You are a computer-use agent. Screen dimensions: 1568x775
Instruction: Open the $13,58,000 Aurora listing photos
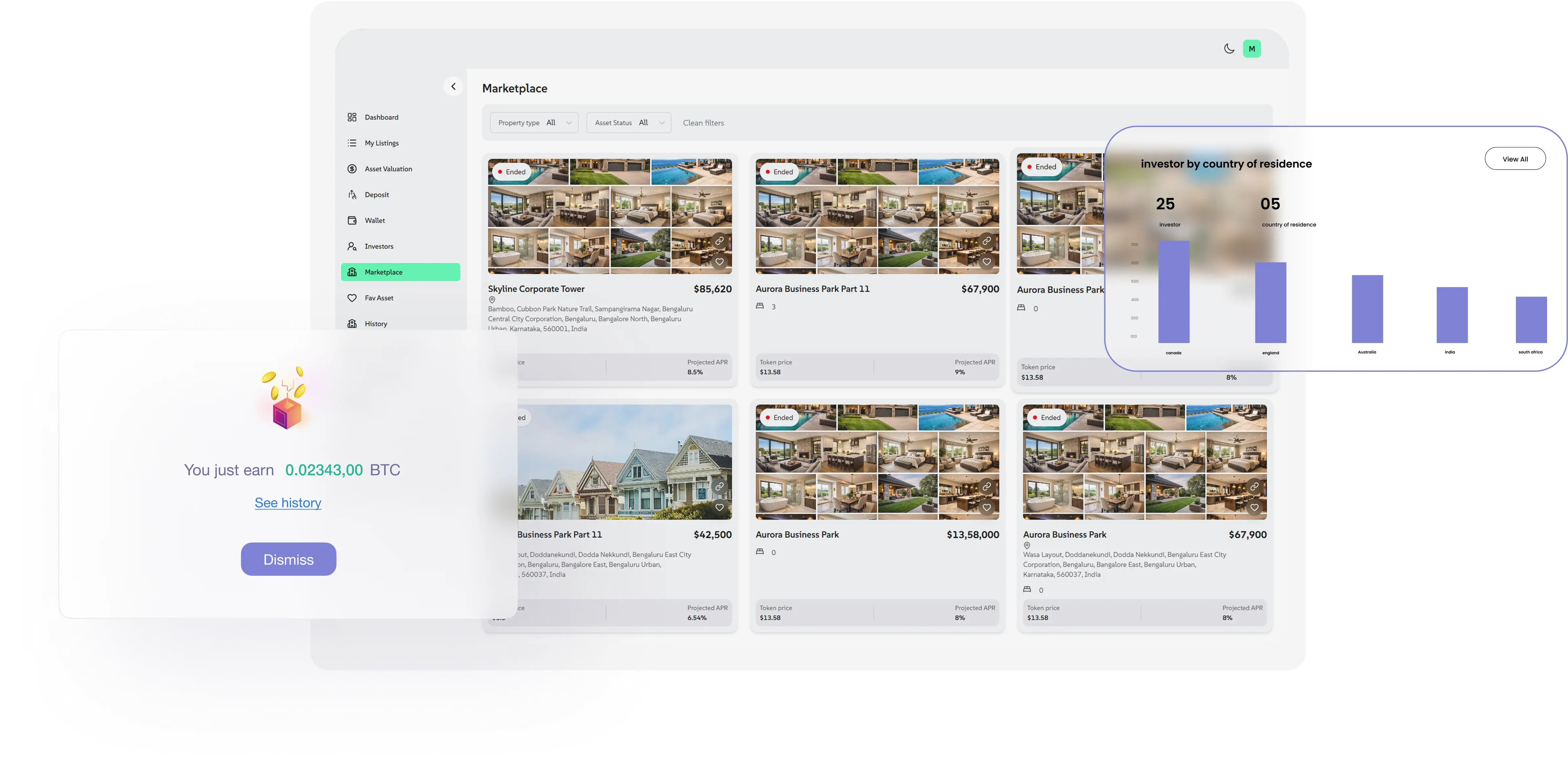pyautogui.click(x=877, y=462)
